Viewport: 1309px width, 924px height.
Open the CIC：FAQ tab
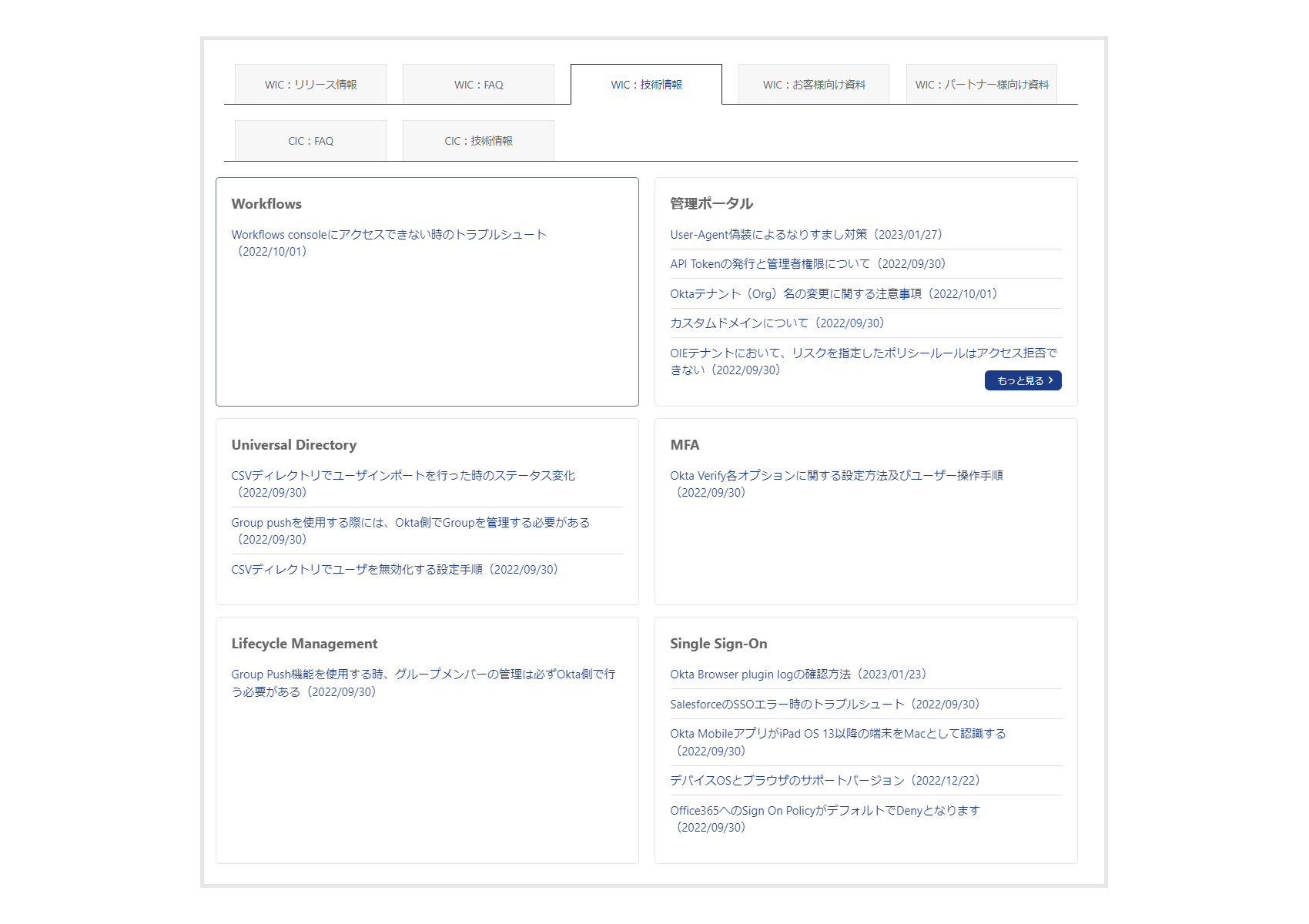310,141
